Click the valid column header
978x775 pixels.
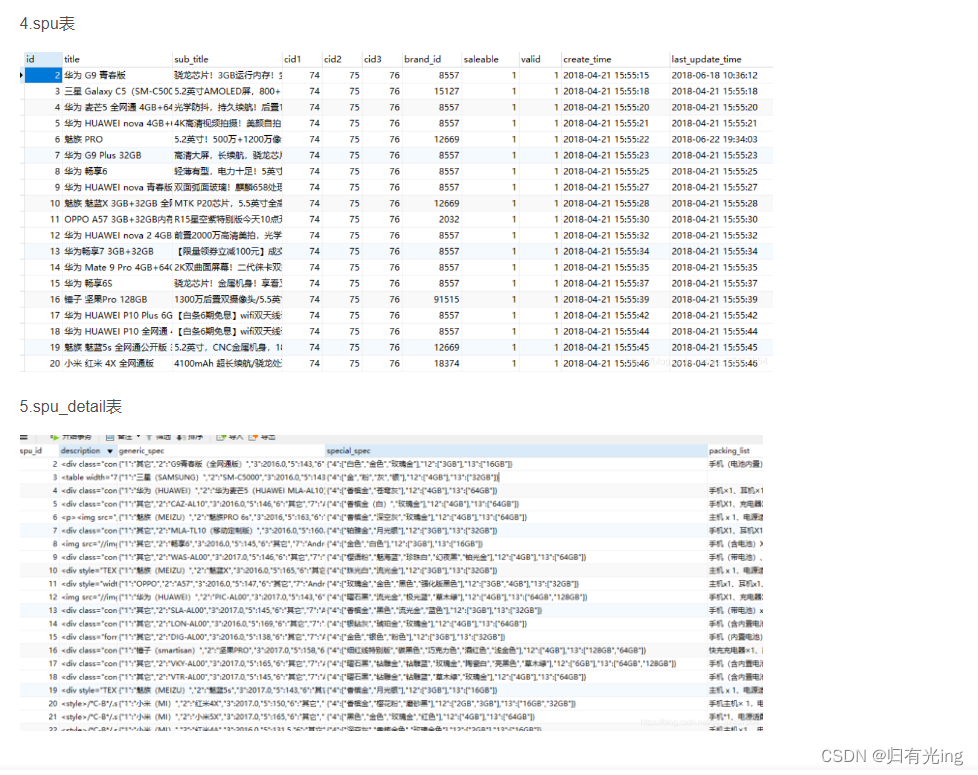540,59
